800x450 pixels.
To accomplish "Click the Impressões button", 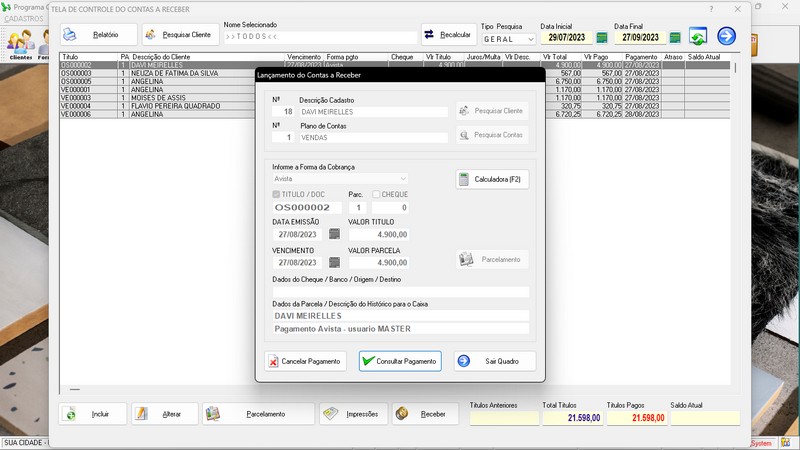I will click(x=353, y=414).
